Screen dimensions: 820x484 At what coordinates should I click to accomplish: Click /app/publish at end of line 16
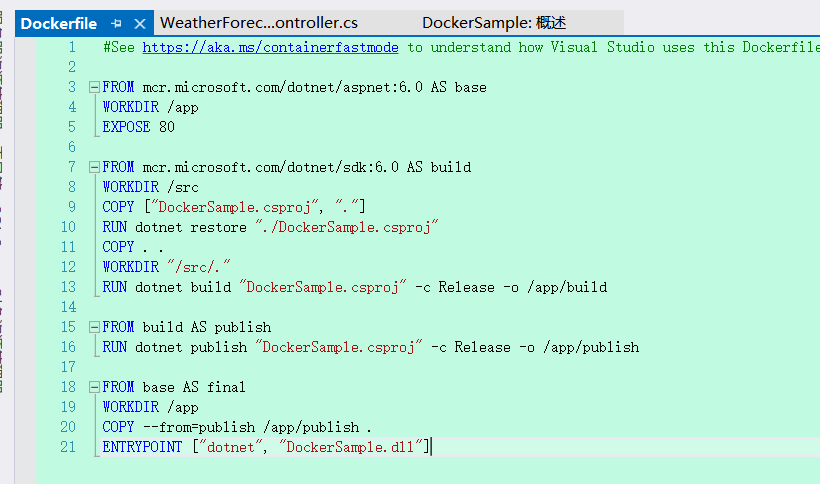point(591,348)
